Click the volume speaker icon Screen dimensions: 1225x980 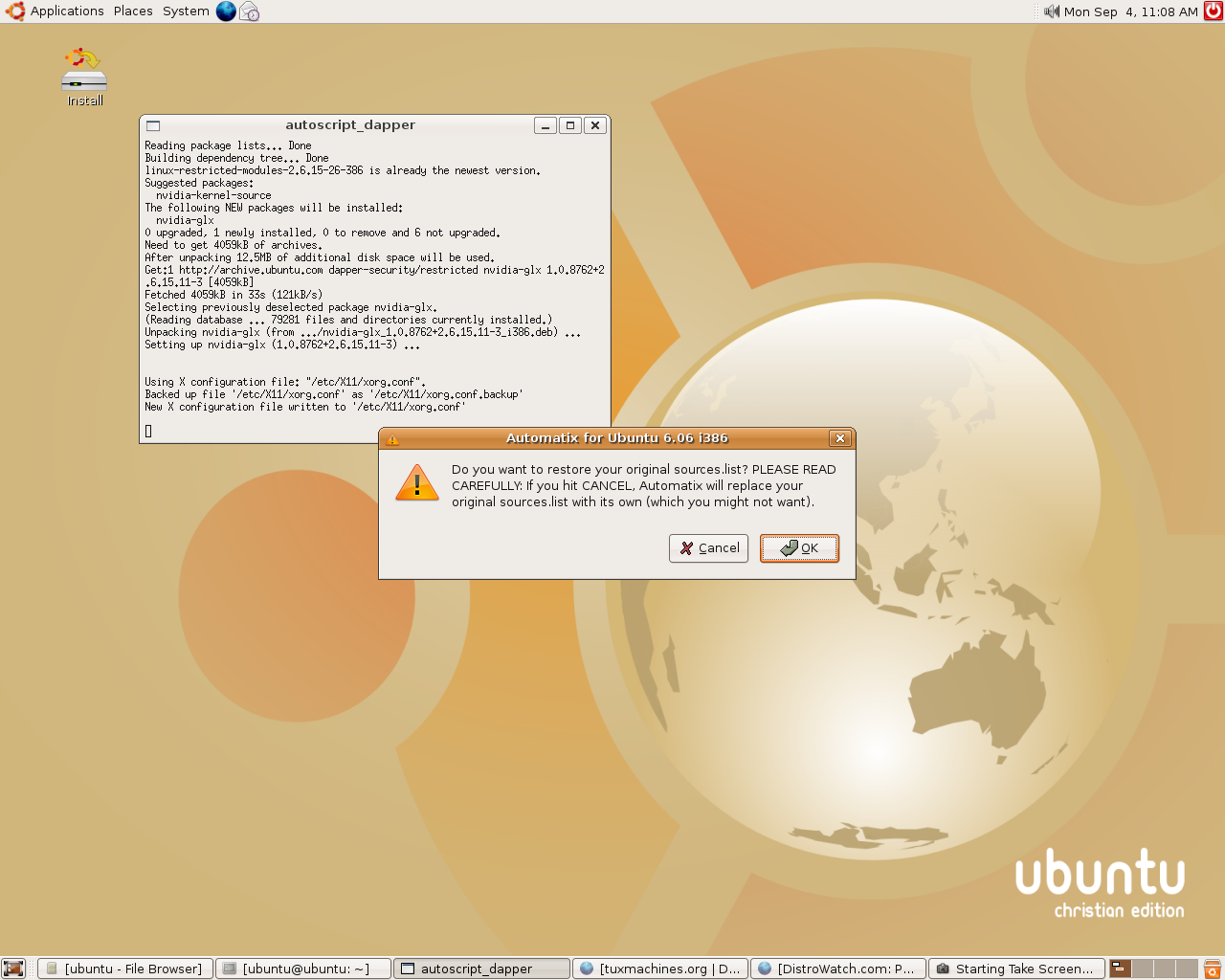pyautogui.click(x=1052, y=11)
